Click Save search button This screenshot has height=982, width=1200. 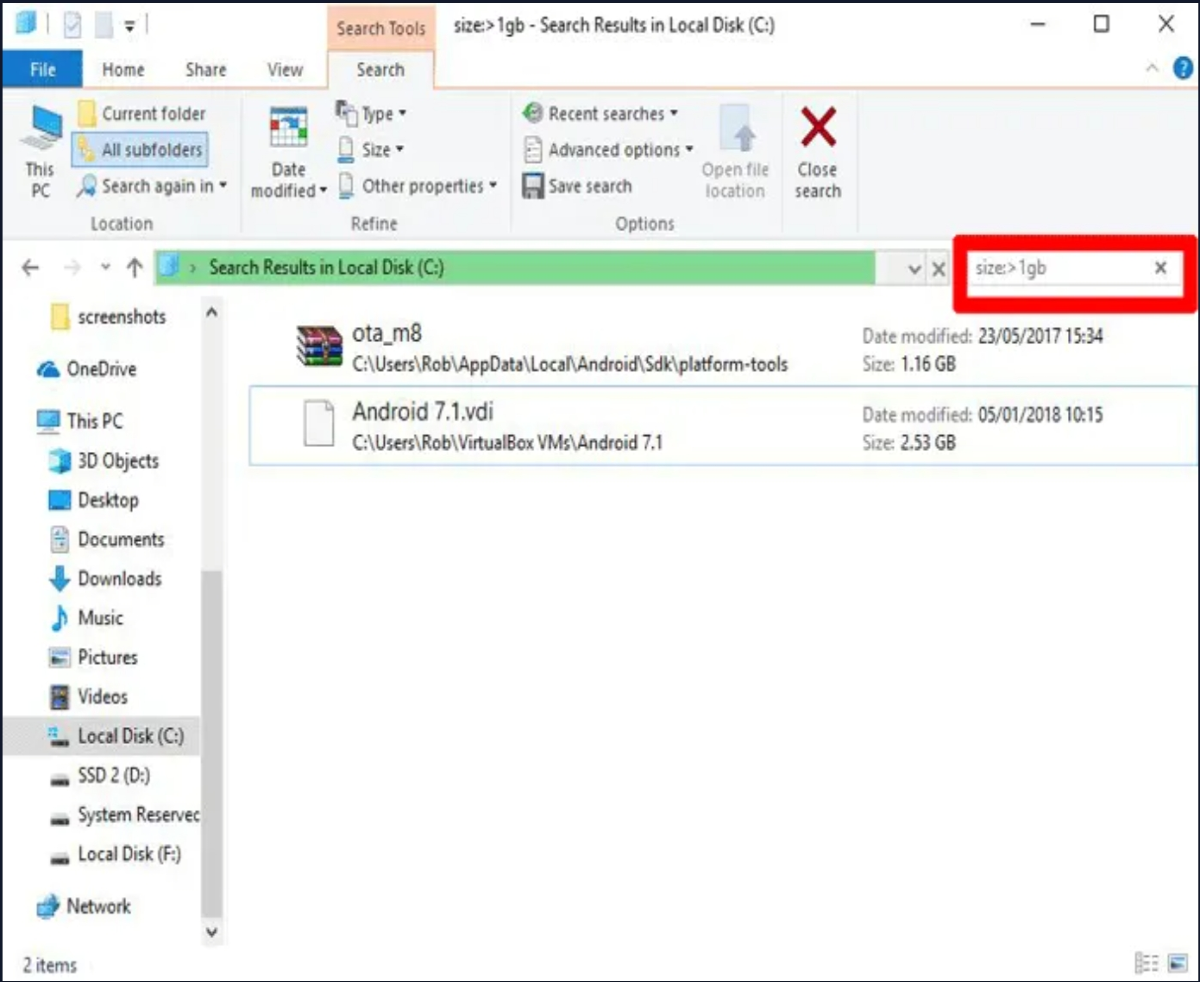point(577,186)
